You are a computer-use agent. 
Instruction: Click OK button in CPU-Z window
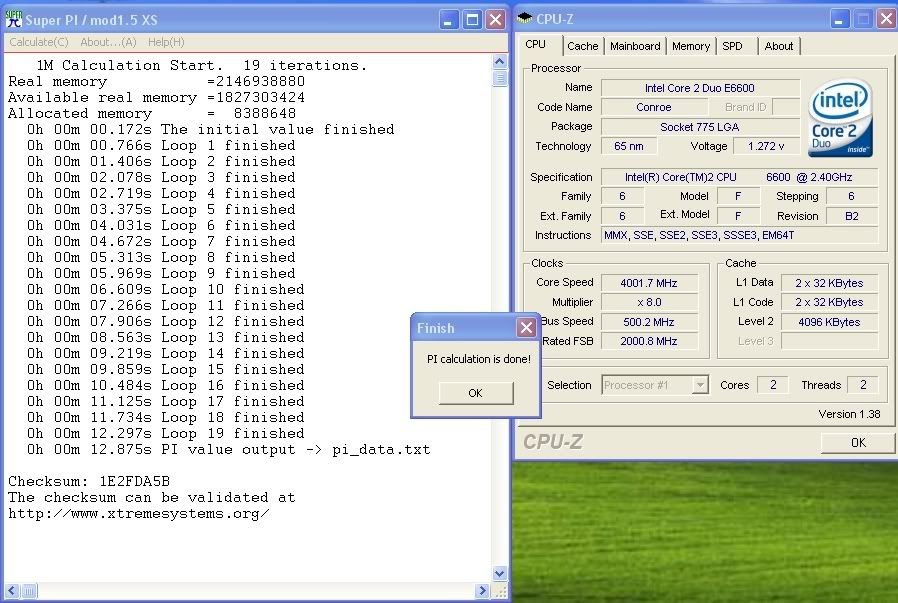coord(858,442)
